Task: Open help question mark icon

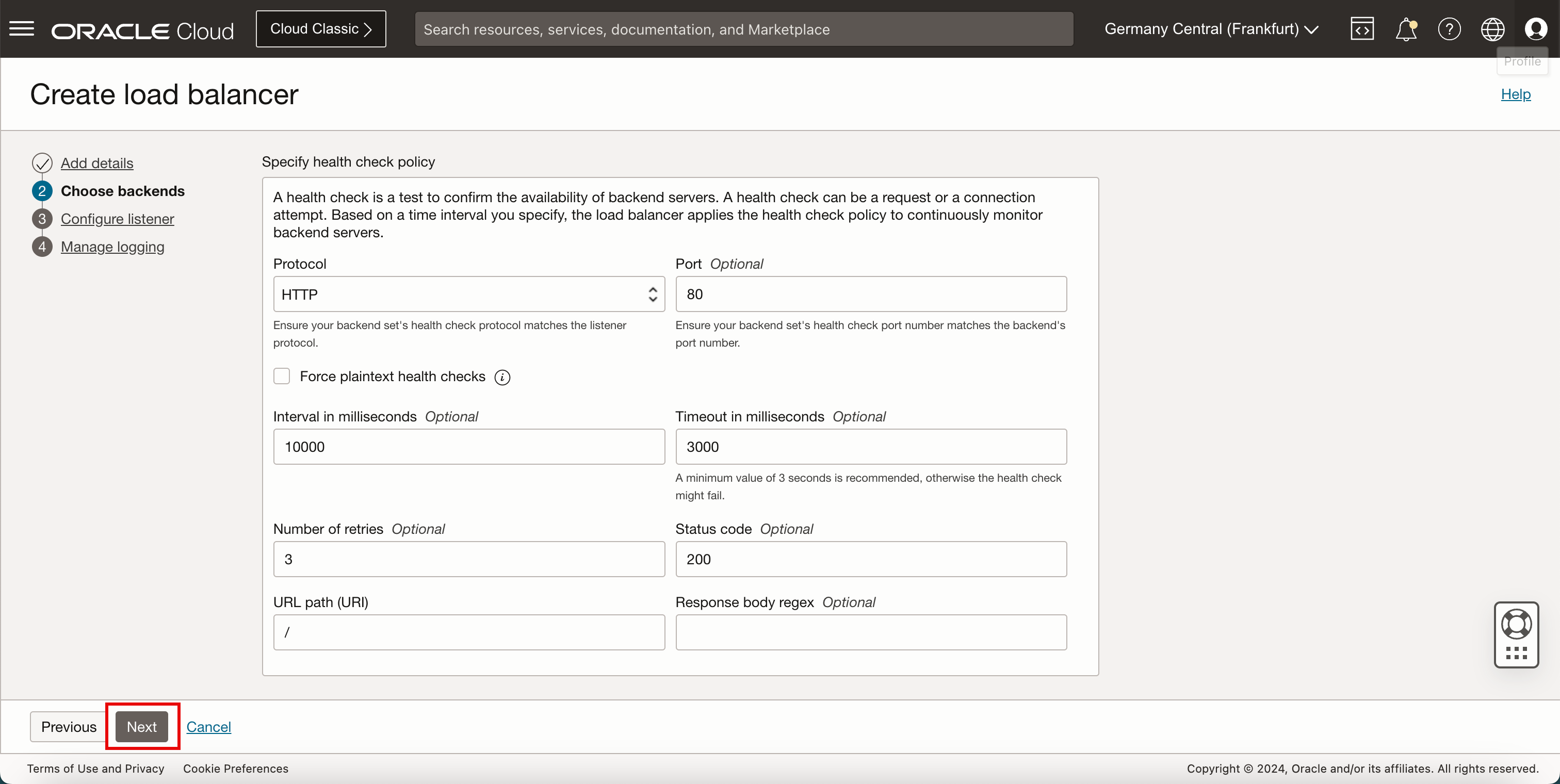Action: 1449,29
